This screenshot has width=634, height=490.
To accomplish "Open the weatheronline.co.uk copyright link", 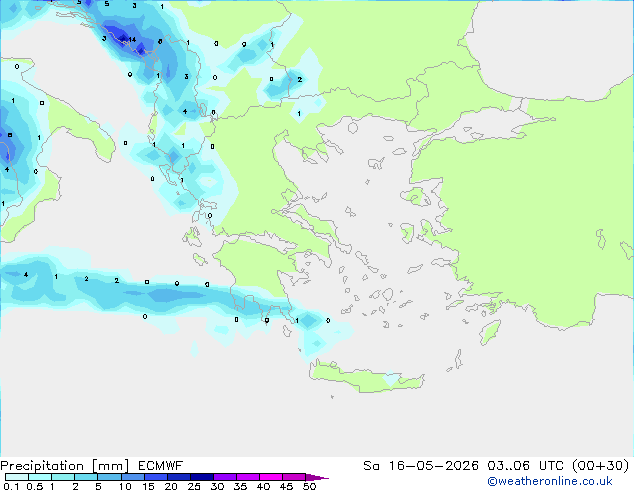I will point(550,481).
